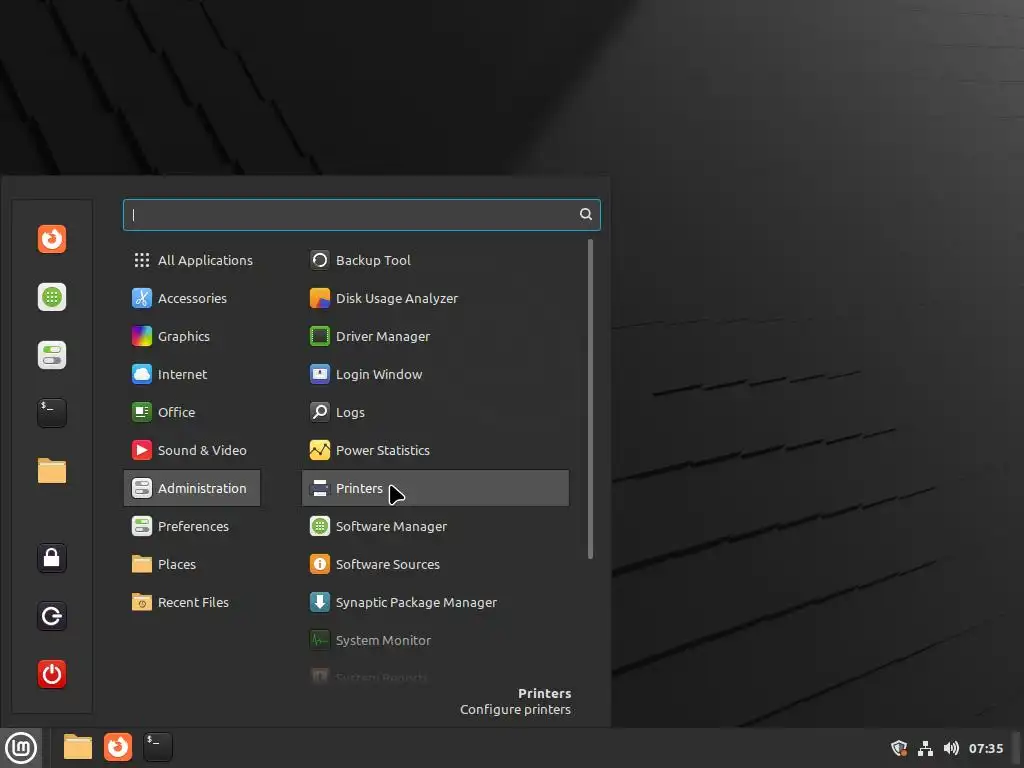1024x768 pixels.
Task: Select the All Applications category
Action: point(192,261)
